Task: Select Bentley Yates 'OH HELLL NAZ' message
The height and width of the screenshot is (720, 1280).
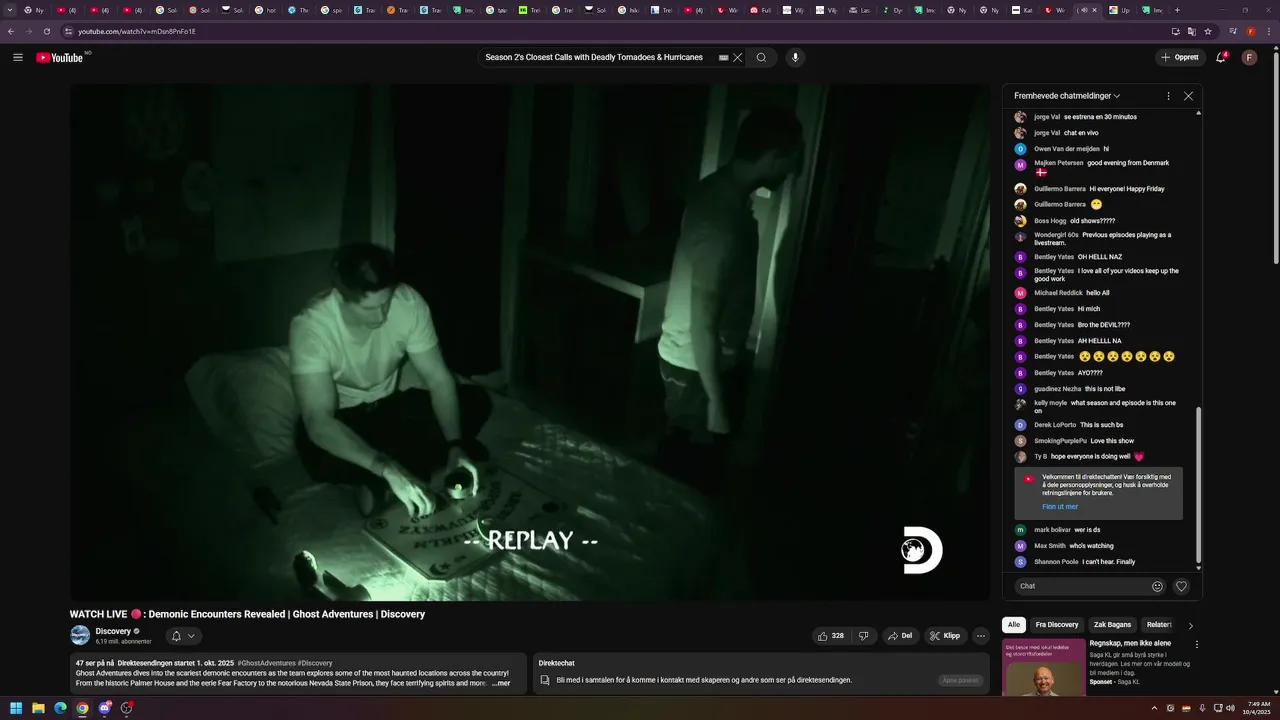Action: (x=1100, y=257)
